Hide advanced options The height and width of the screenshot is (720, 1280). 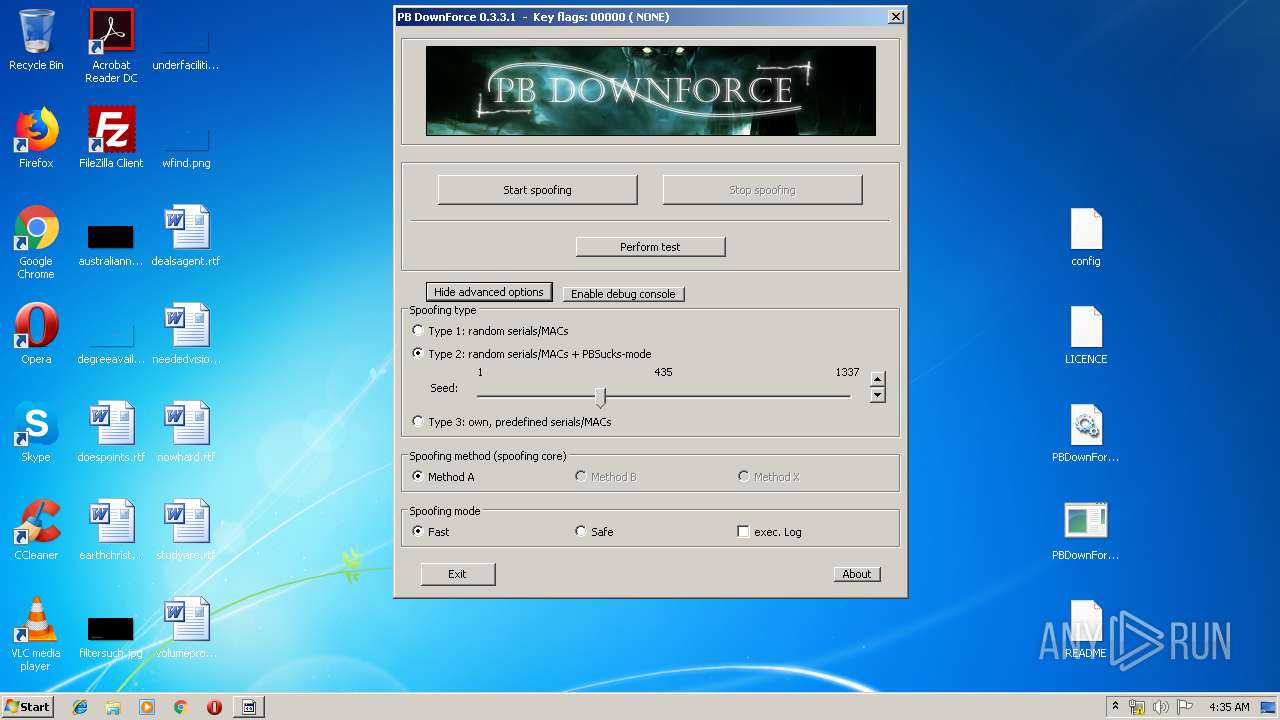click(489, 292)
